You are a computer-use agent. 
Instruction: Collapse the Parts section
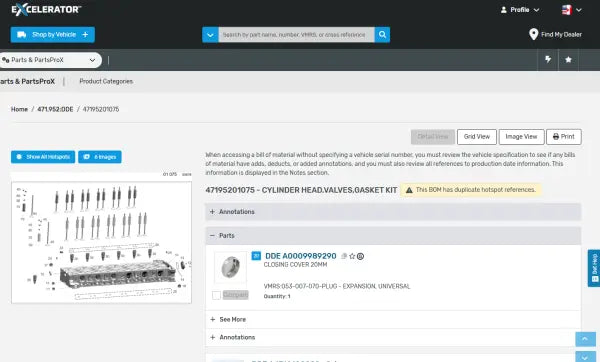pos(393,236)
